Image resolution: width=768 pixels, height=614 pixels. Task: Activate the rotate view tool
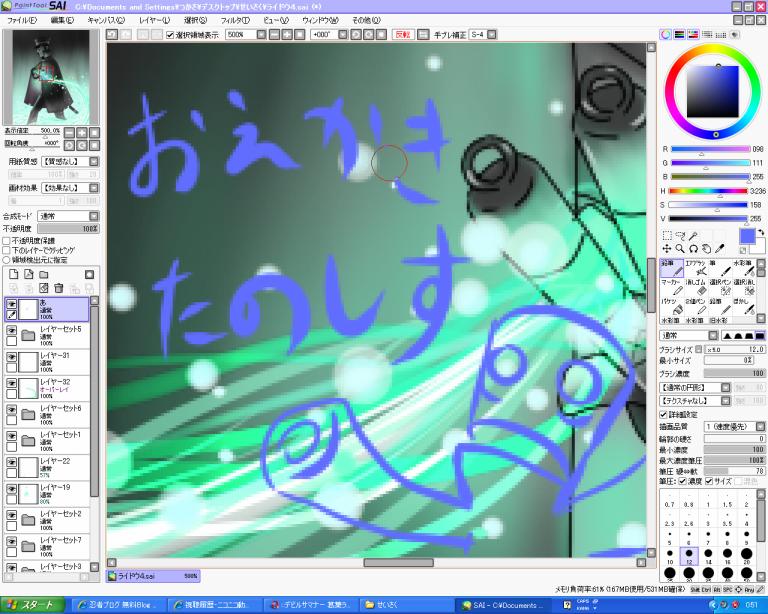pyautogui.click(x=693, y=249)
